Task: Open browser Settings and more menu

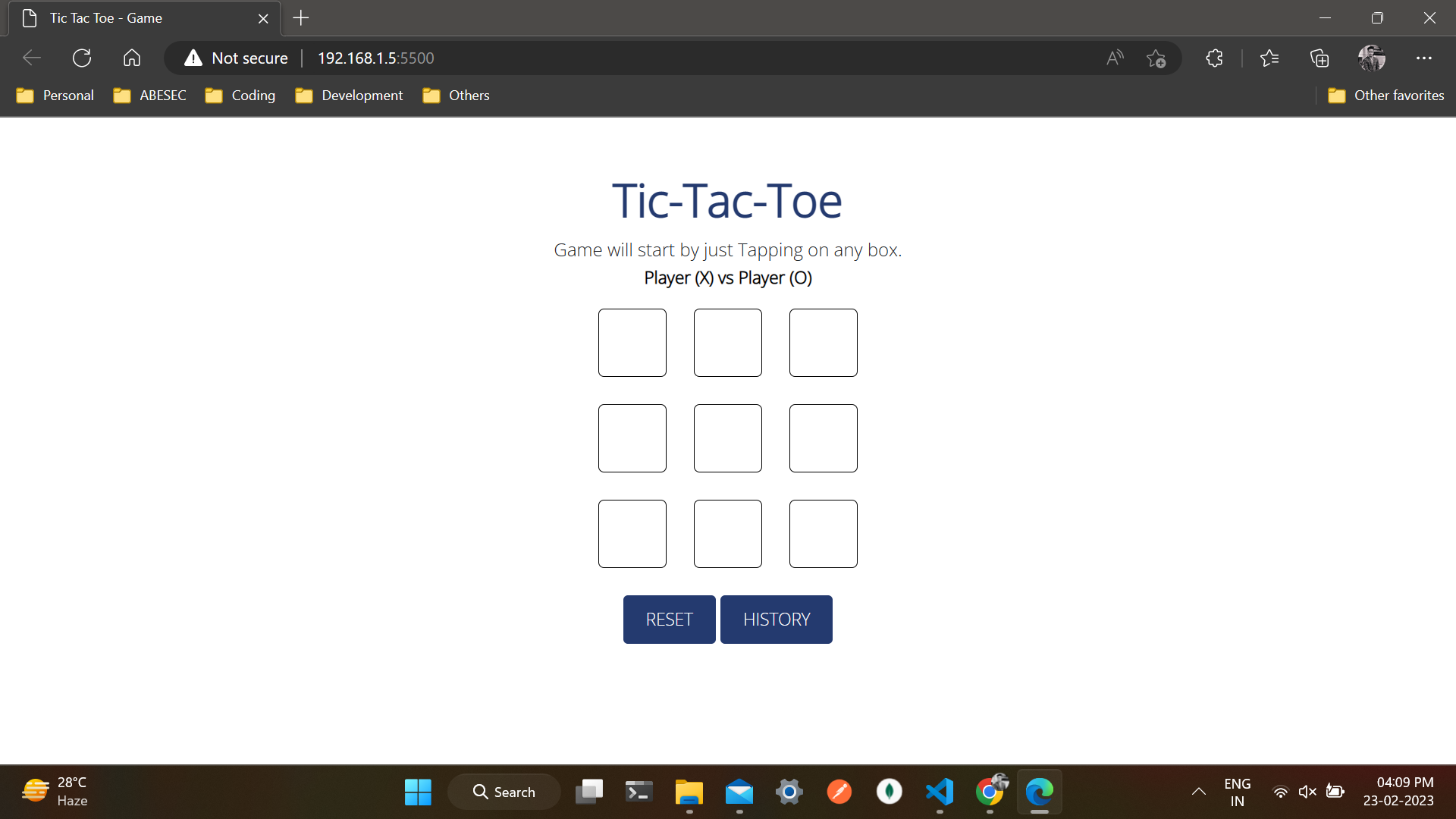Action: pos(1423,58)
